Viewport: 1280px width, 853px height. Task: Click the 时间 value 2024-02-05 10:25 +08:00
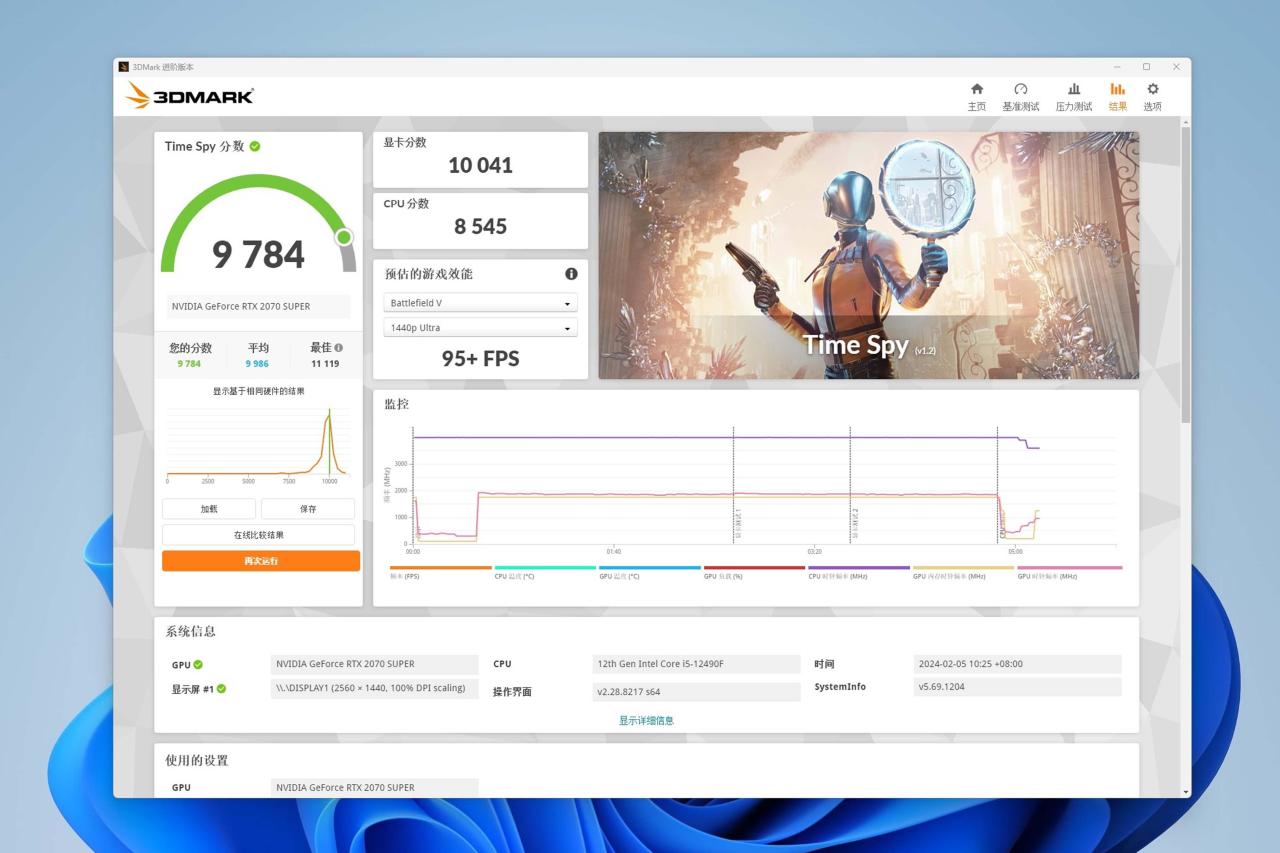click(x=1018, y=664)
